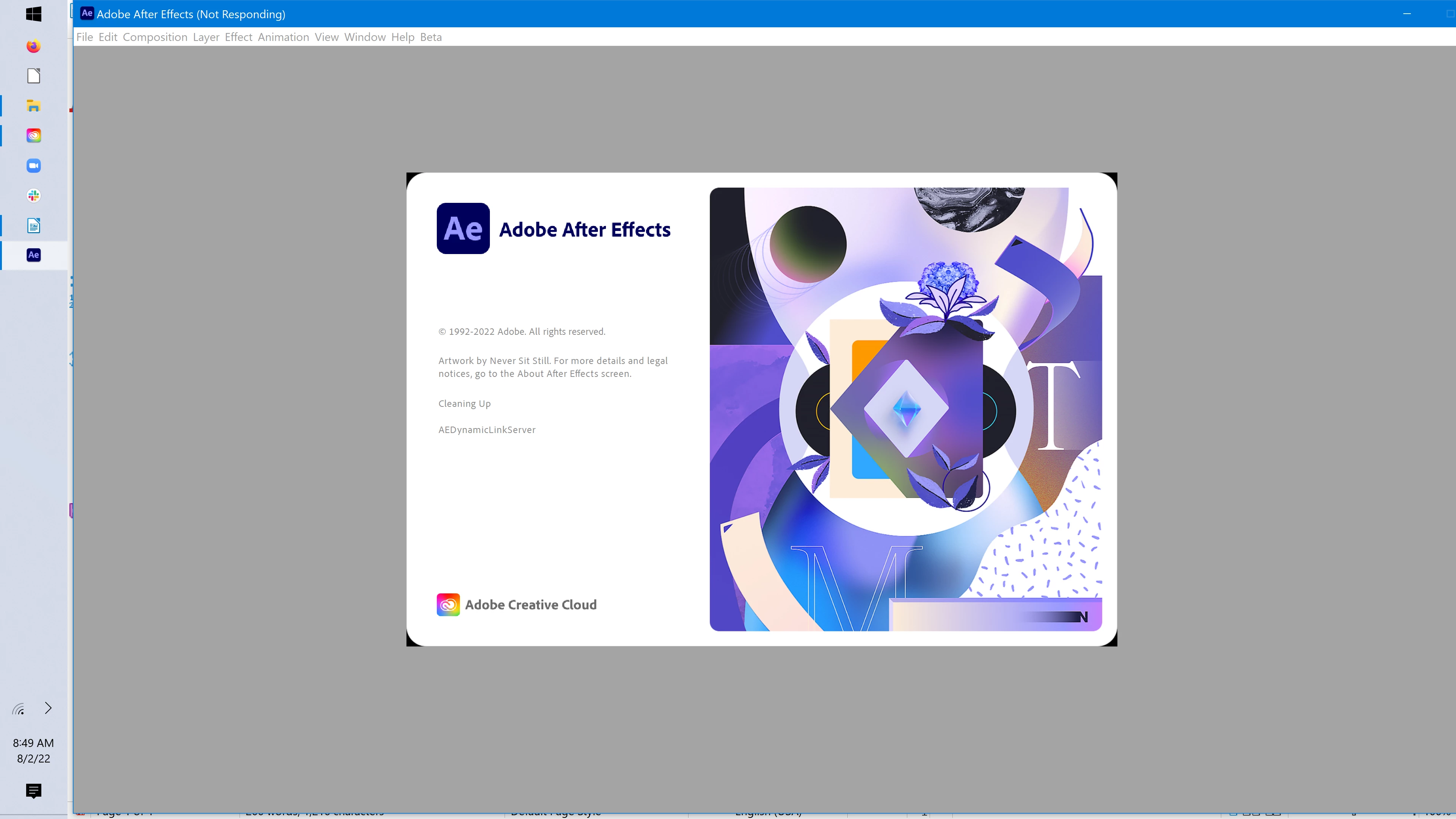Open File Explorer taskbar icon
This screenshot has height=819, width=1456.
point(33,106)
